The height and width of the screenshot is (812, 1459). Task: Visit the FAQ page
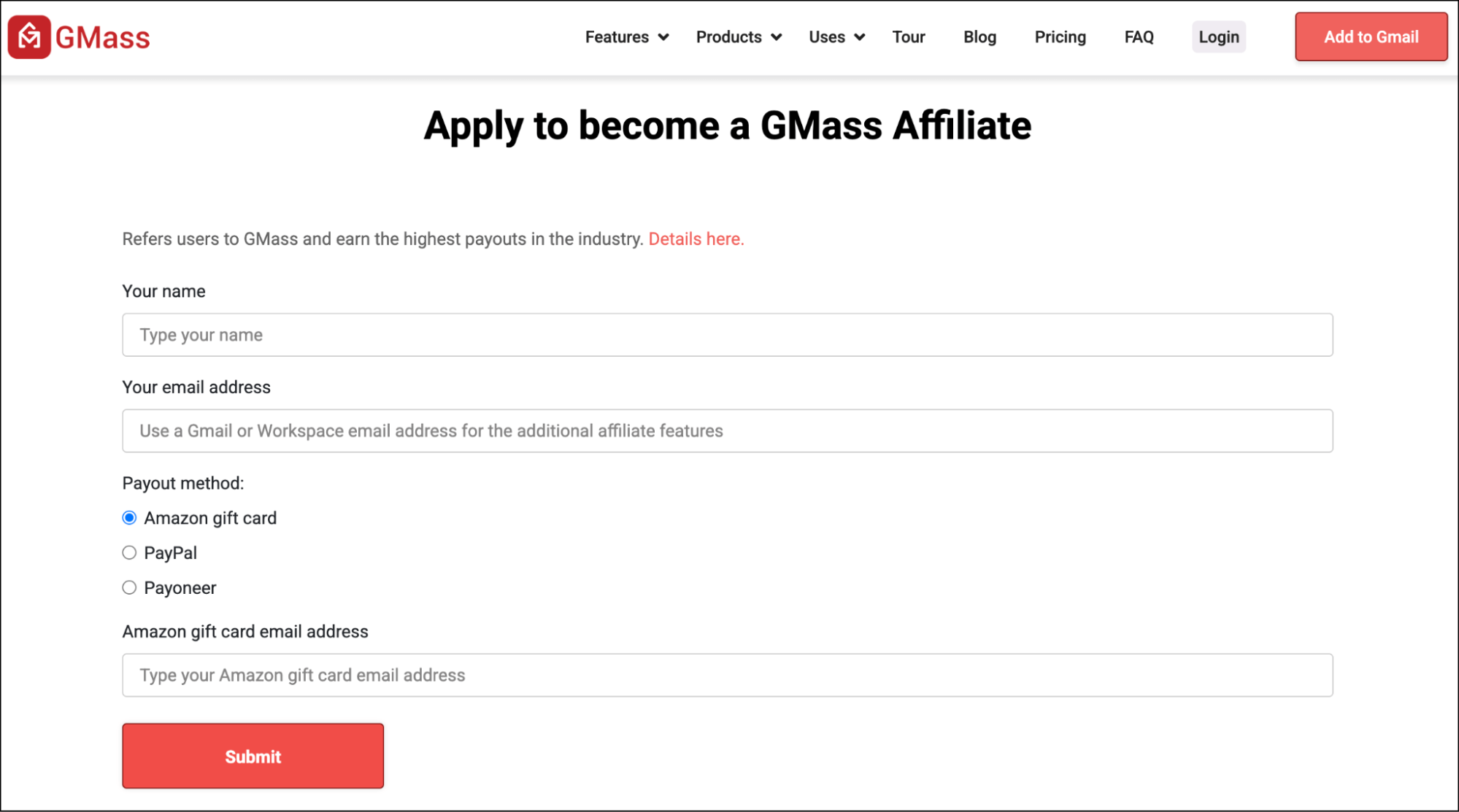coord(1138,36)
